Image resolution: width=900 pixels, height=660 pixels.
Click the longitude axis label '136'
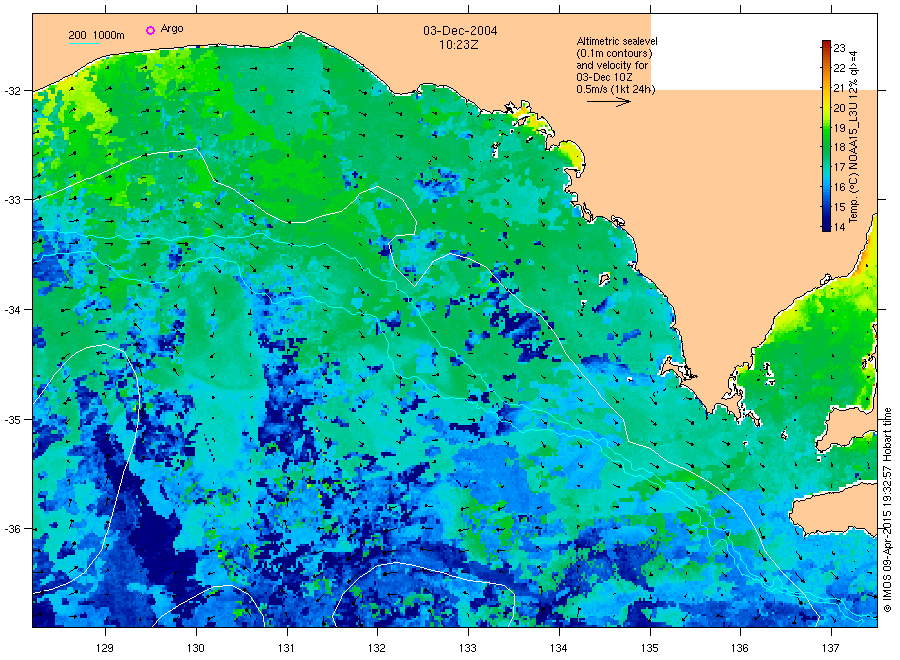[740, 648]
